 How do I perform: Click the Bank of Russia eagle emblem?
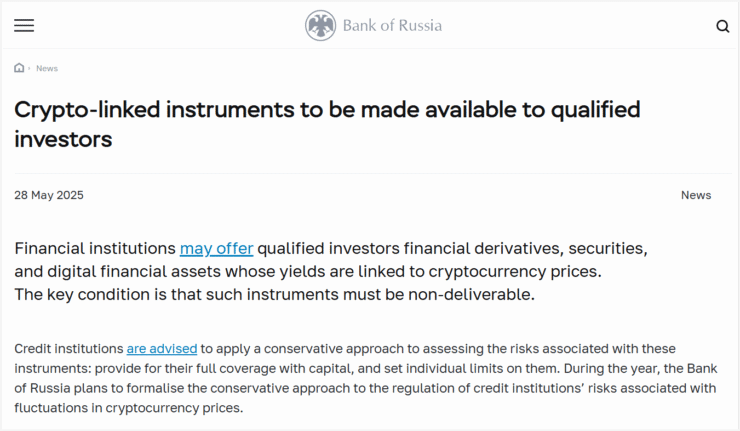320,25
